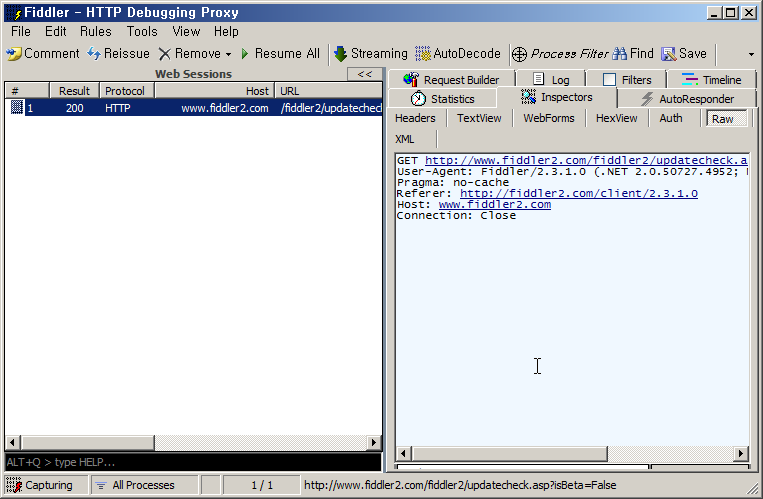Sort sessions by the Host column header
Screen dimensions: 763x499
tap(215, 91)
